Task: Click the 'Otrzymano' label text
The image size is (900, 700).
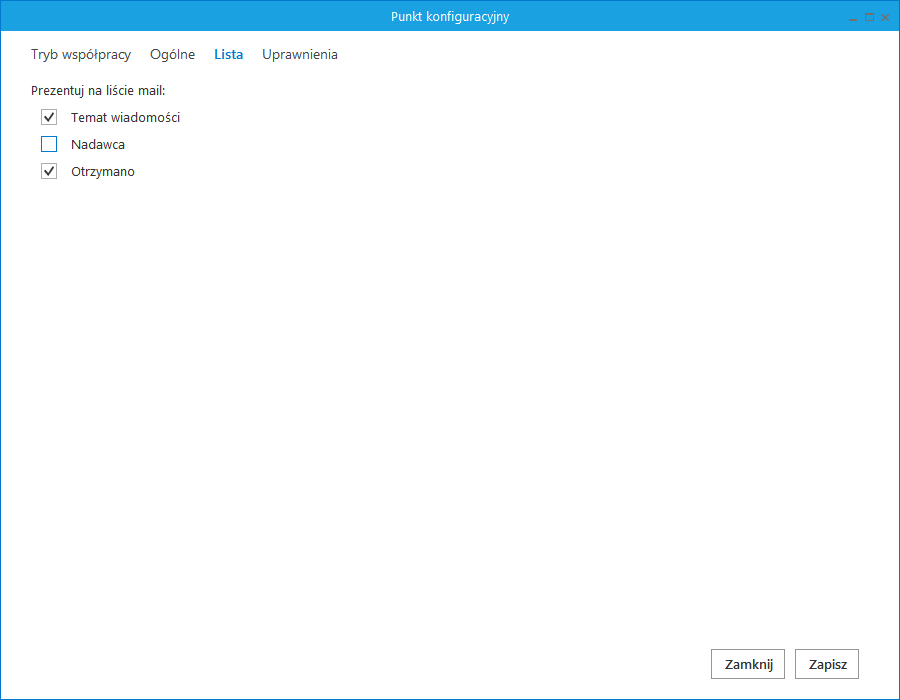Action: pos(103,172)
